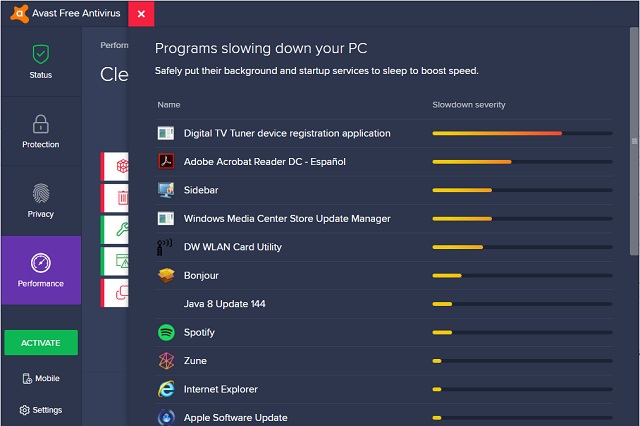
Task: Click the Mobile phone icon
Action: [x=27, y=379]
